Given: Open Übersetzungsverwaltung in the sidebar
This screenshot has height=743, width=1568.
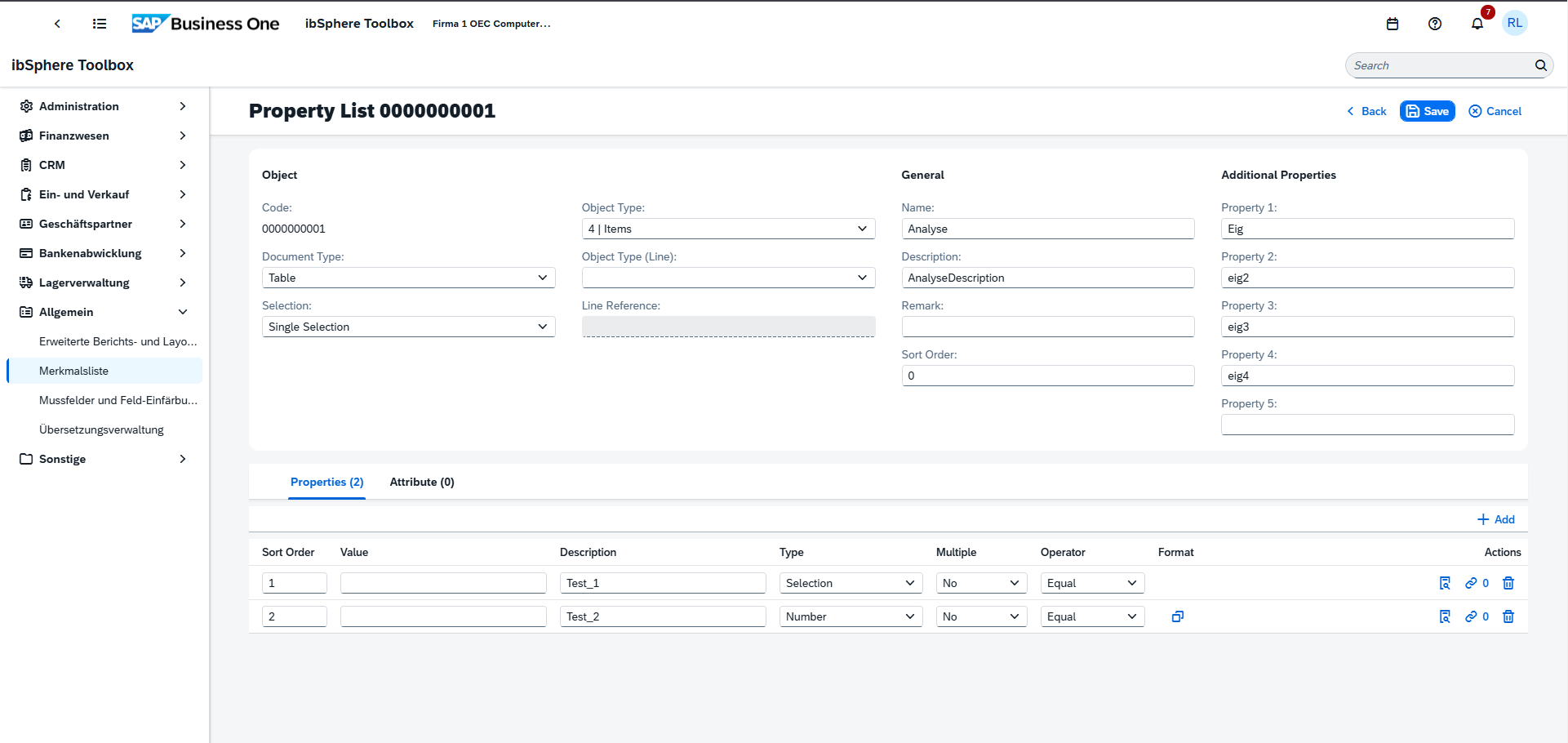Looking at the screenshot, I should pyautogui.click(x=104, y=429).
